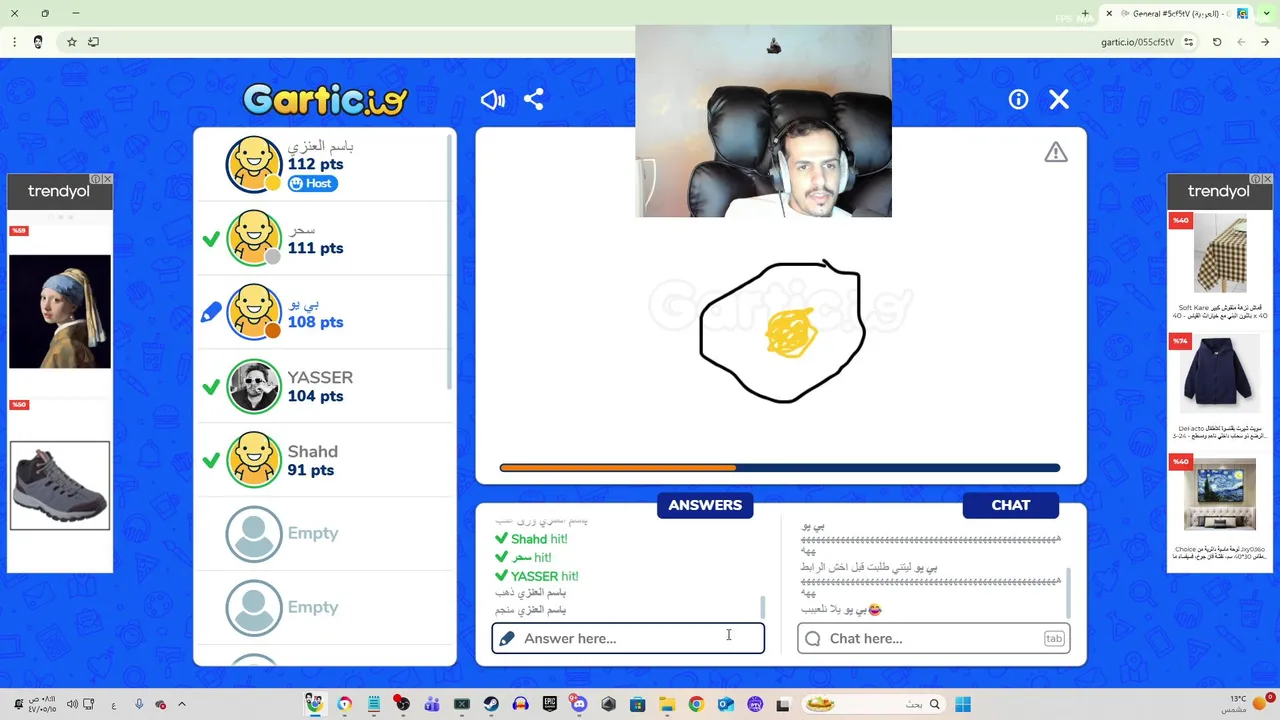1280x720 pixels.
Task: Focus the 'Answer here...' input field
Action: (628, 638)
